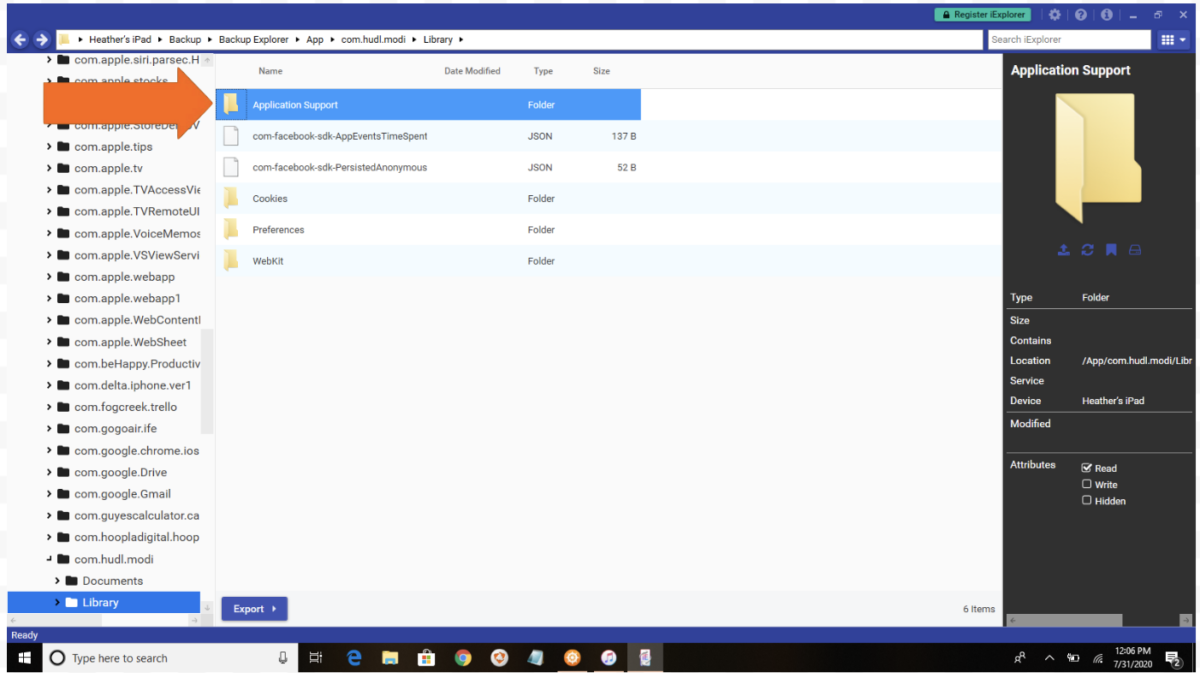Navigate back with the left arrow button
This screenshot has height=673, width=1200.
19,40
